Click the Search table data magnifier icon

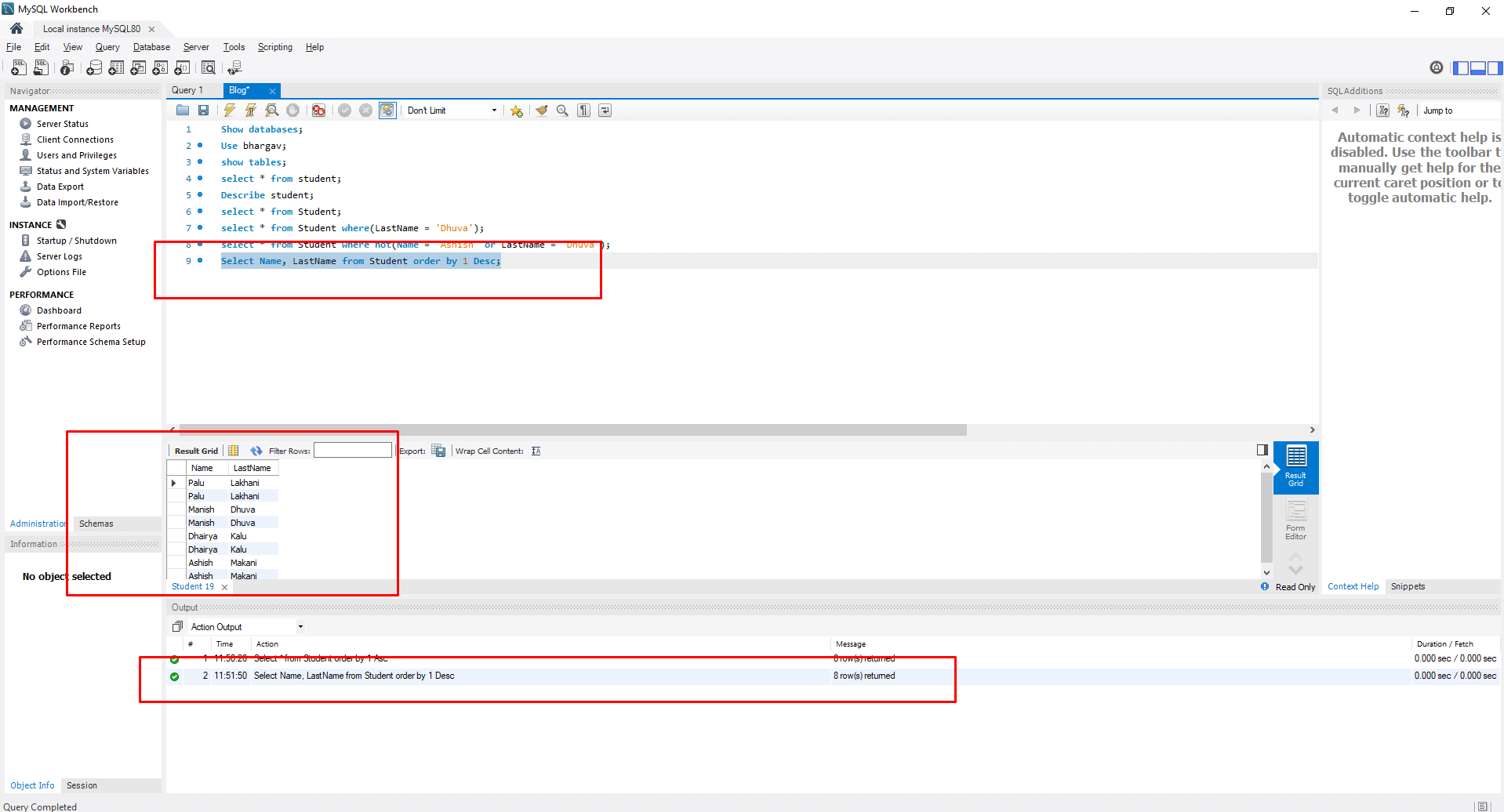tap(209, 68)
